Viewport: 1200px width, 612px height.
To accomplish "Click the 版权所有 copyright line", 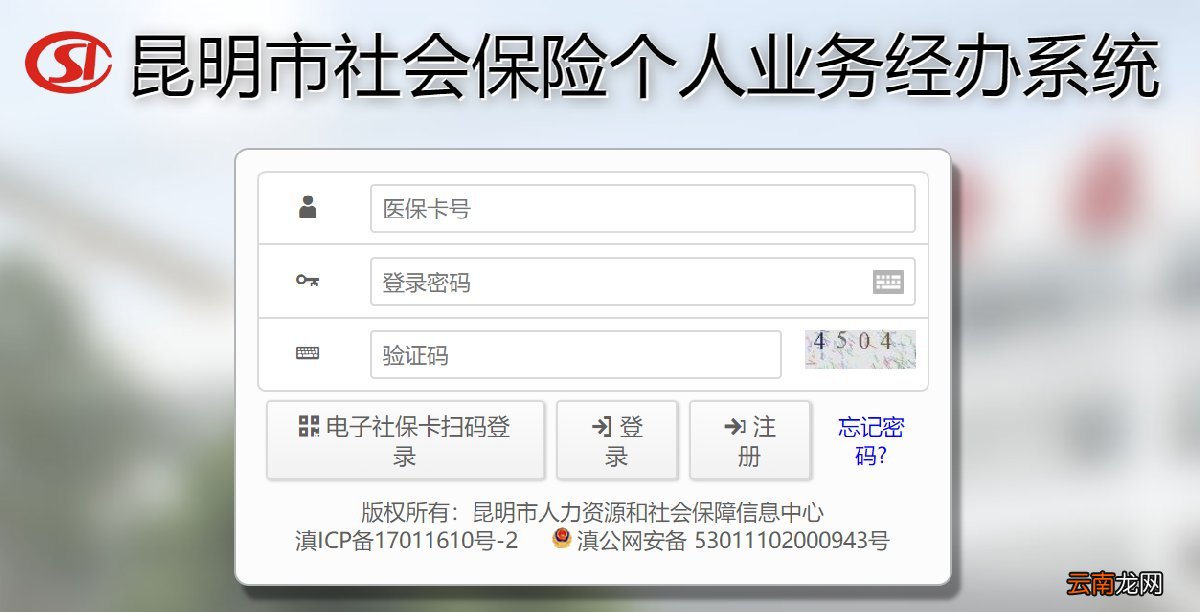I will [592, 513].
